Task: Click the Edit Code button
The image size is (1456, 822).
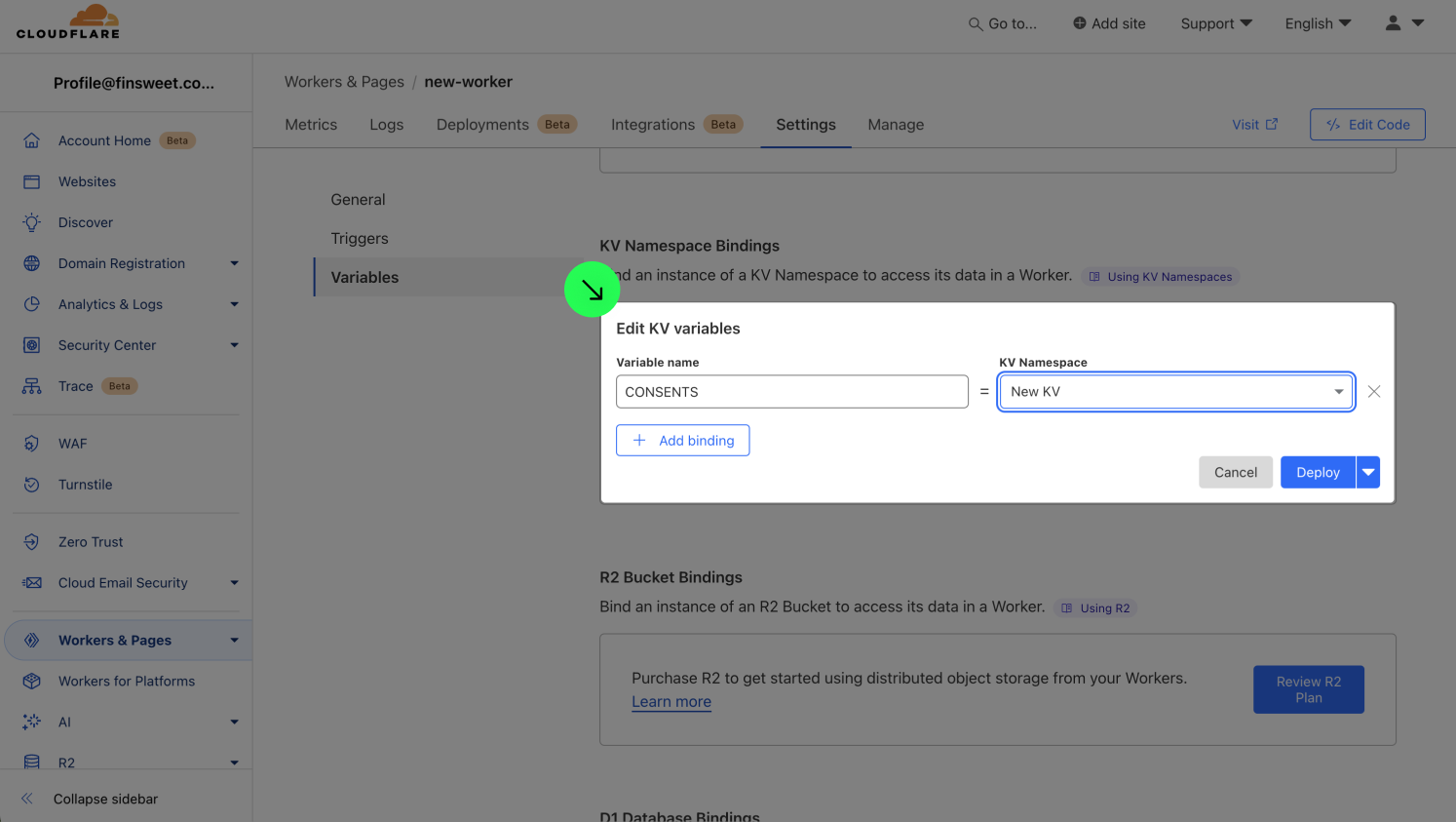Action: coord(1367,125)
